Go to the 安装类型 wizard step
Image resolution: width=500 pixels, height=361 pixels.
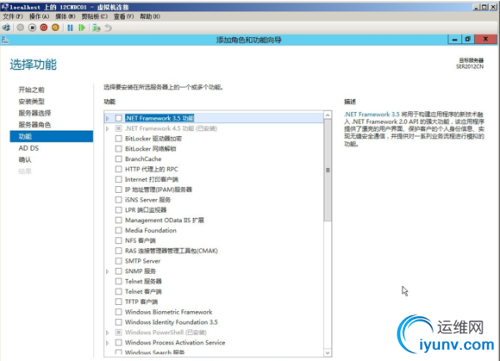pyautogui.click(x=31, y=101)
